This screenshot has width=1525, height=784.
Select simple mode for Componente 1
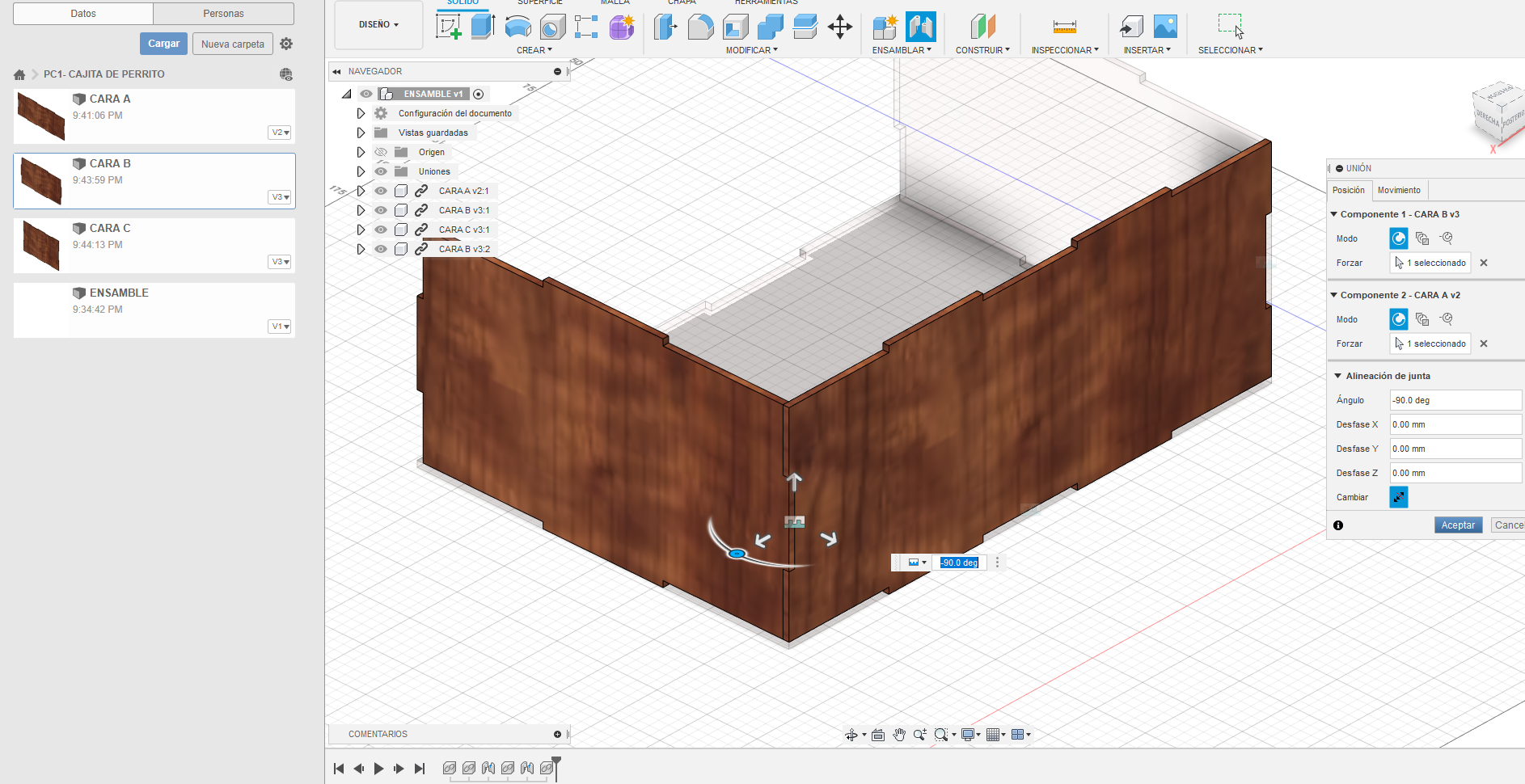(x=1399, y=238)
